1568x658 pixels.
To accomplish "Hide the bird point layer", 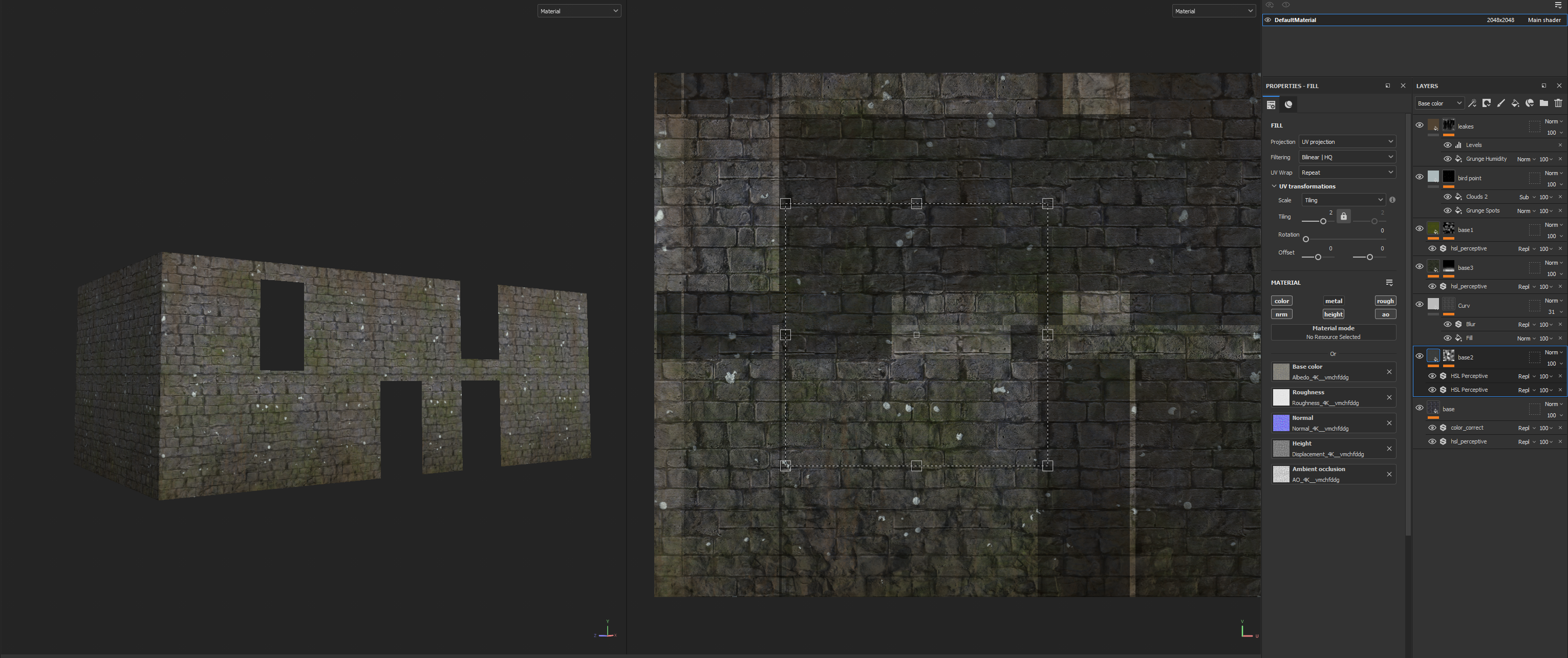I will (1420, 177).
